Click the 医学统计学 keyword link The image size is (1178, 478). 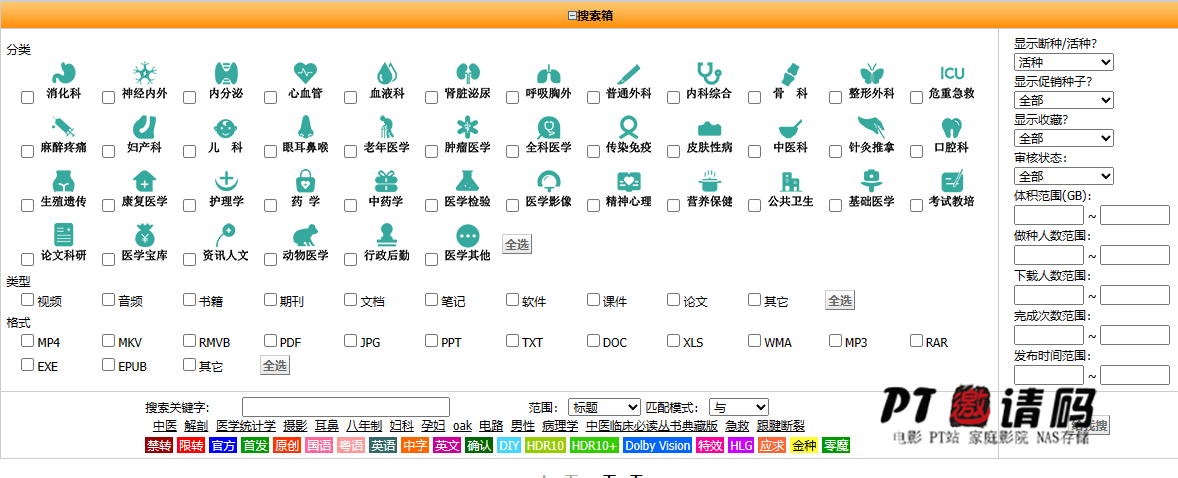[x=245, y=426]
